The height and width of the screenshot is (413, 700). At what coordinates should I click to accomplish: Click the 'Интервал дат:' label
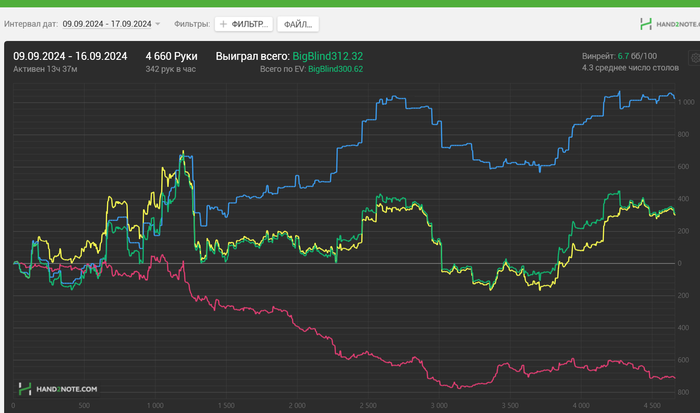(x=31, y=24)
